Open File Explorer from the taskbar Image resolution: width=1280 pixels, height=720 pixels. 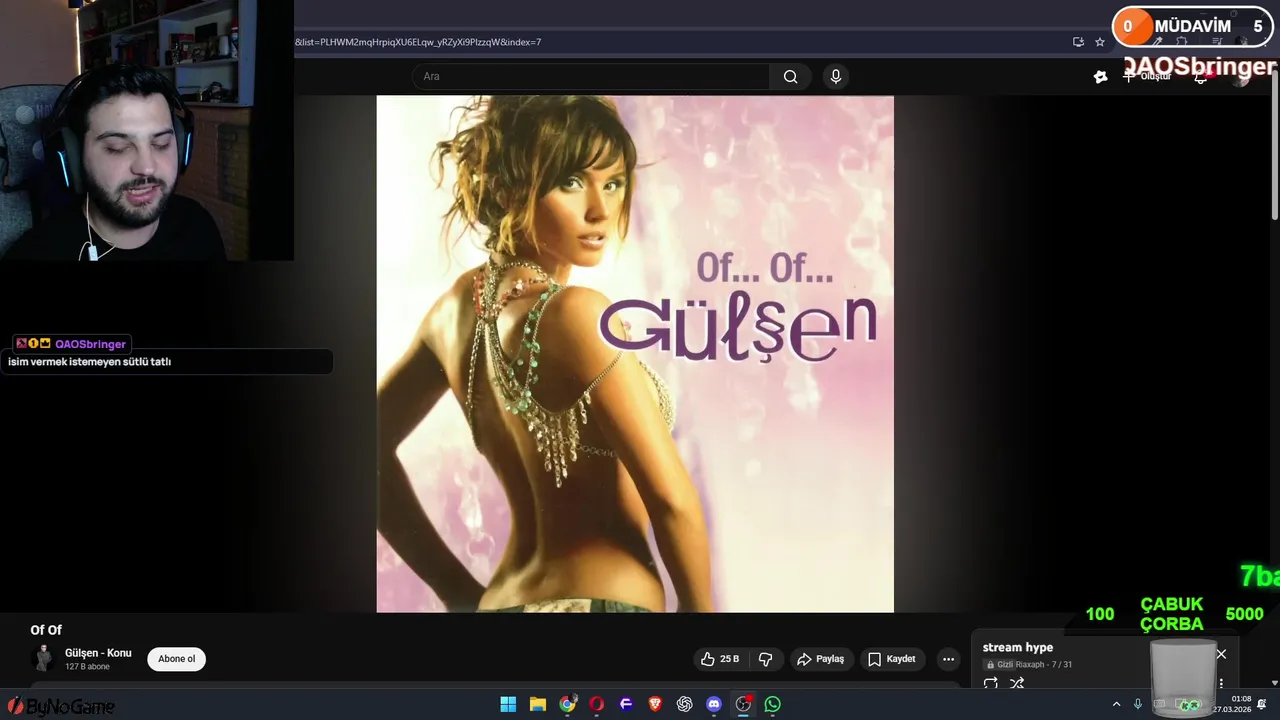537,704
